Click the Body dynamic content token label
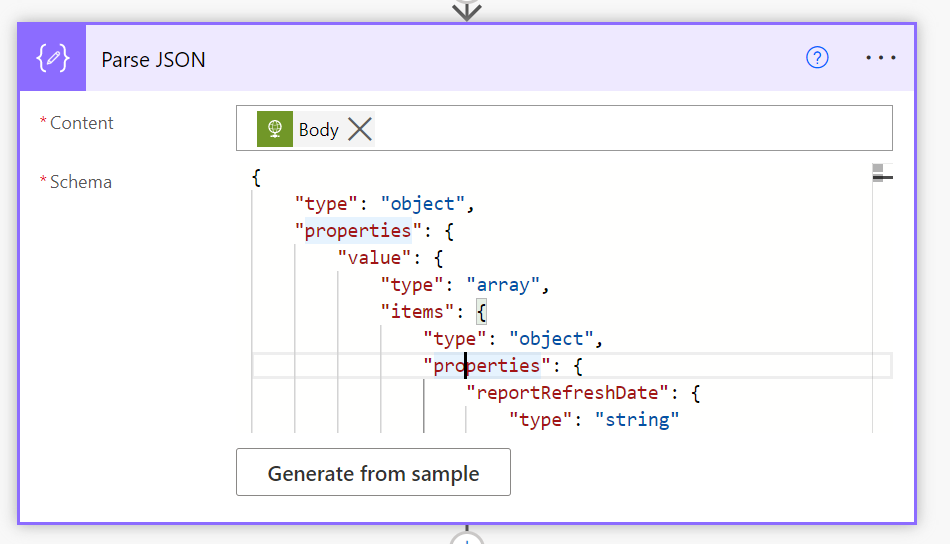This screenshot has width=950, height=544. (318, 130)
